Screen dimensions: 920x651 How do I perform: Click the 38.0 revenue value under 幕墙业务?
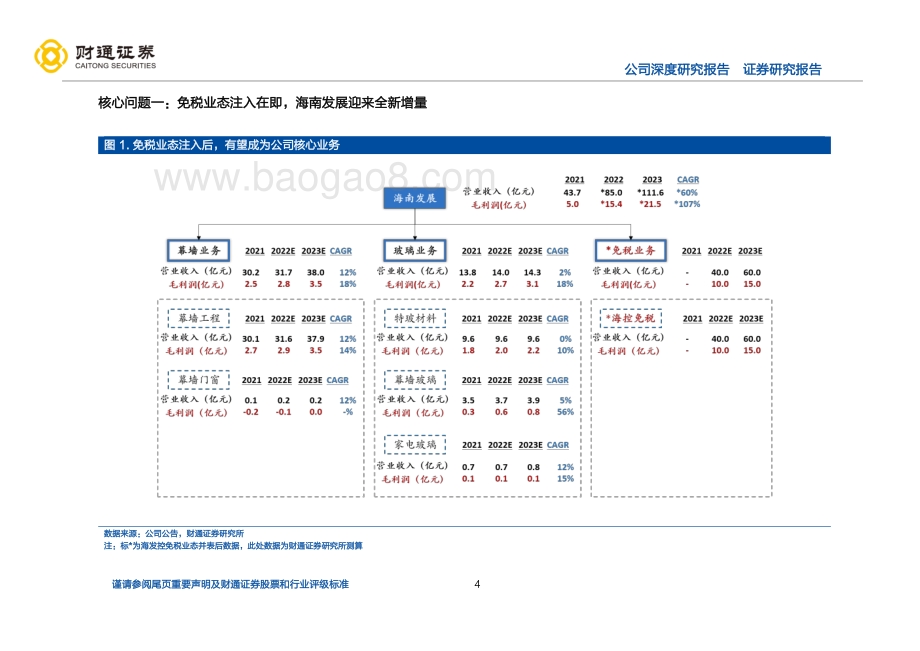coord(316,272)
